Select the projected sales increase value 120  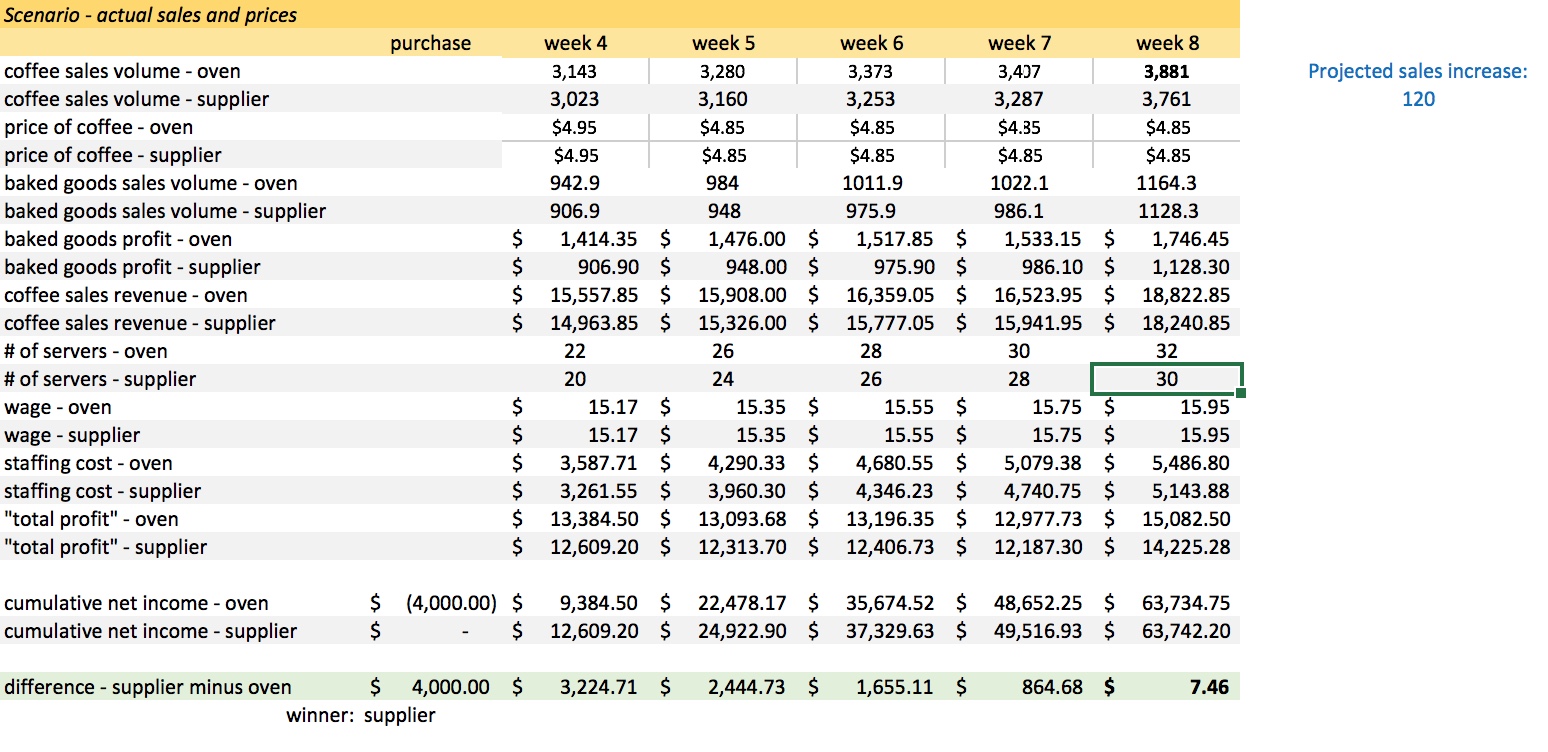(x=1418, y=99)
